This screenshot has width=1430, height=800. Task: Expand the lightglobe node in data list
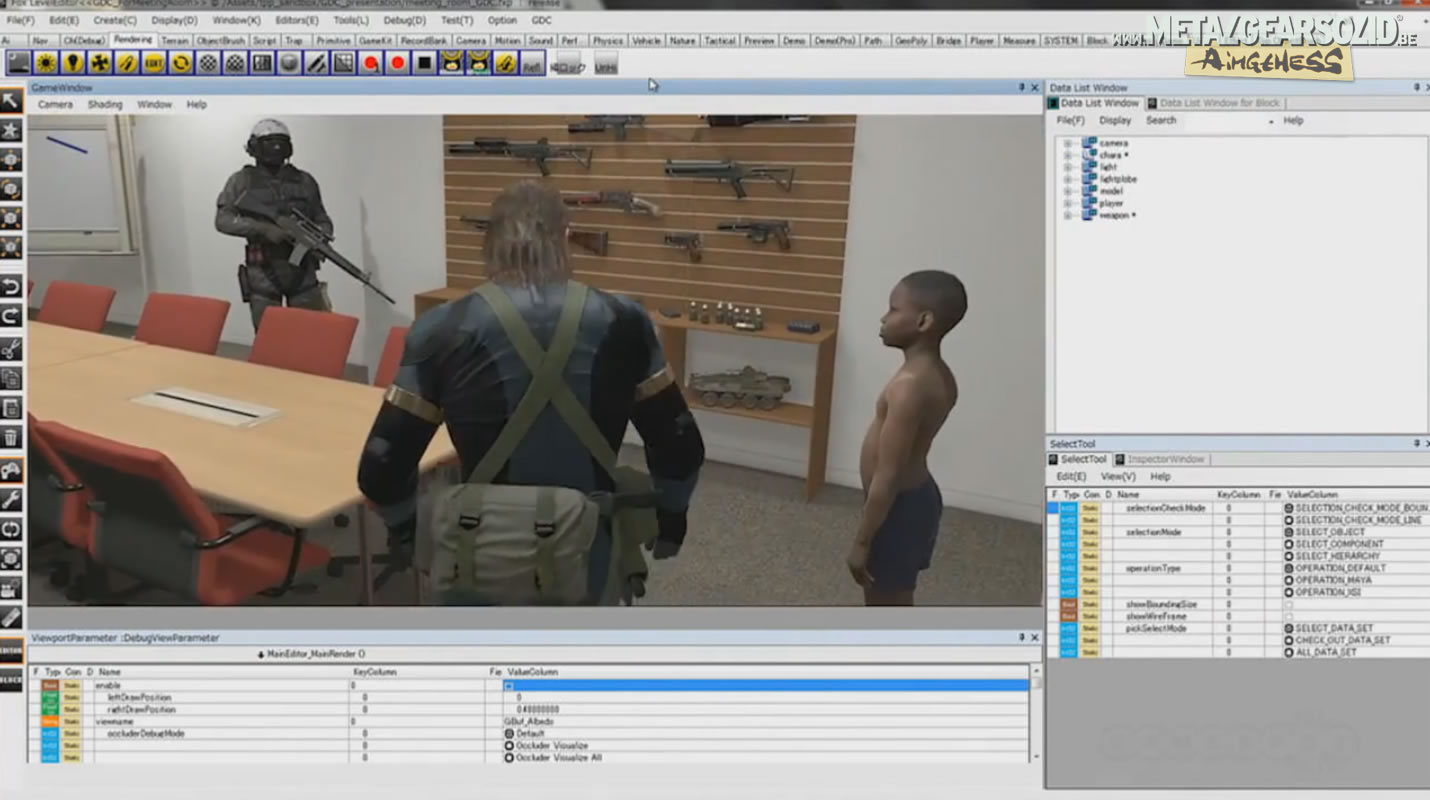(1067, 179)
